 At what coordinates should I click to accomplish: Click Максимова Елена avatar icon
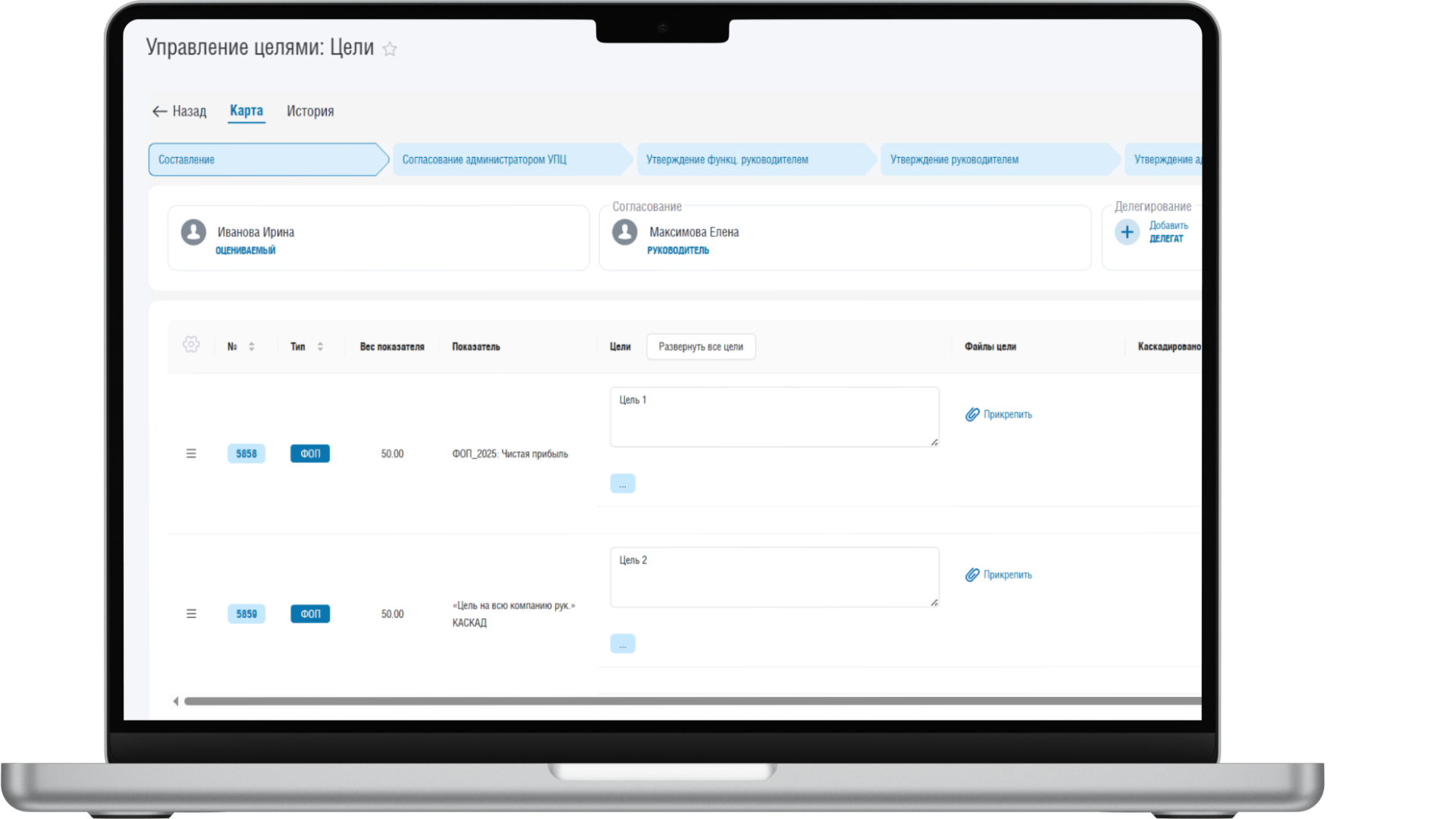tap(625, 232)
